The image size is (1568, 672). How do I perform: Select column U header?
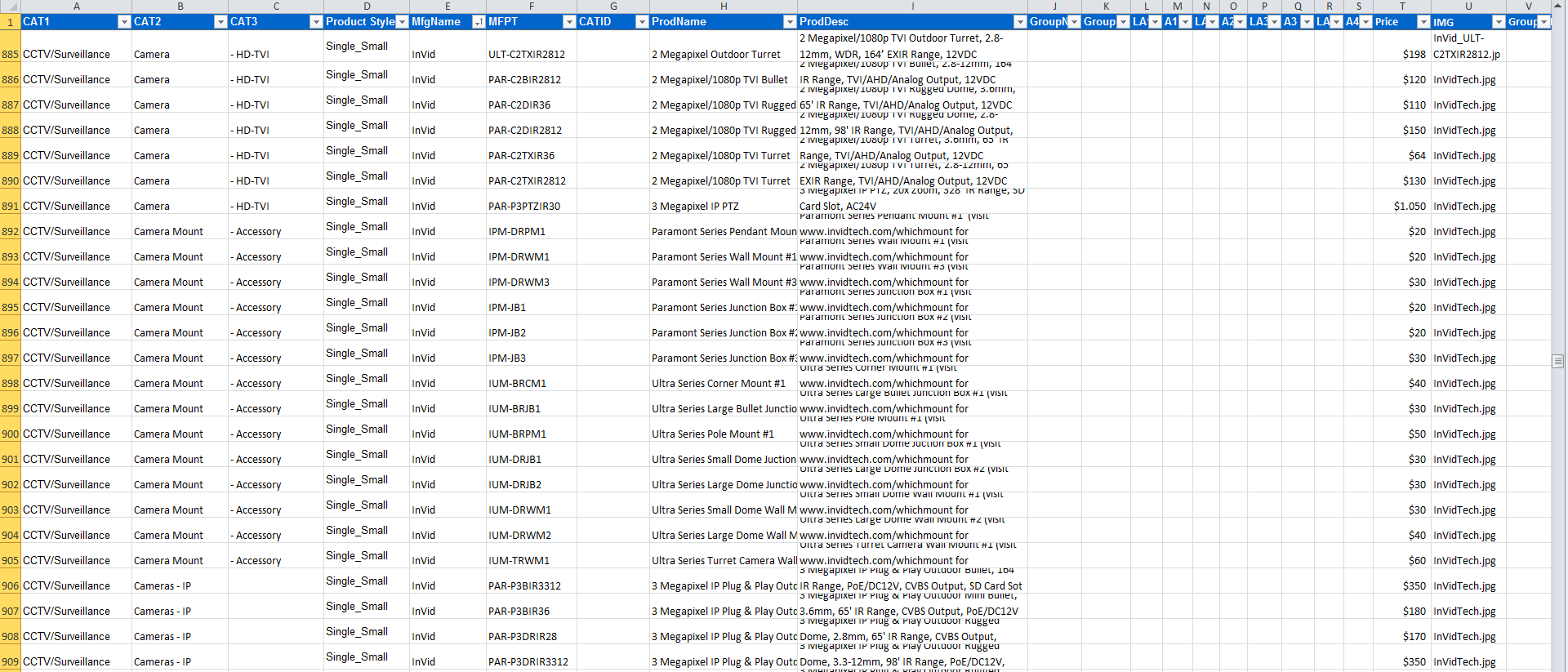[1468, 7]
